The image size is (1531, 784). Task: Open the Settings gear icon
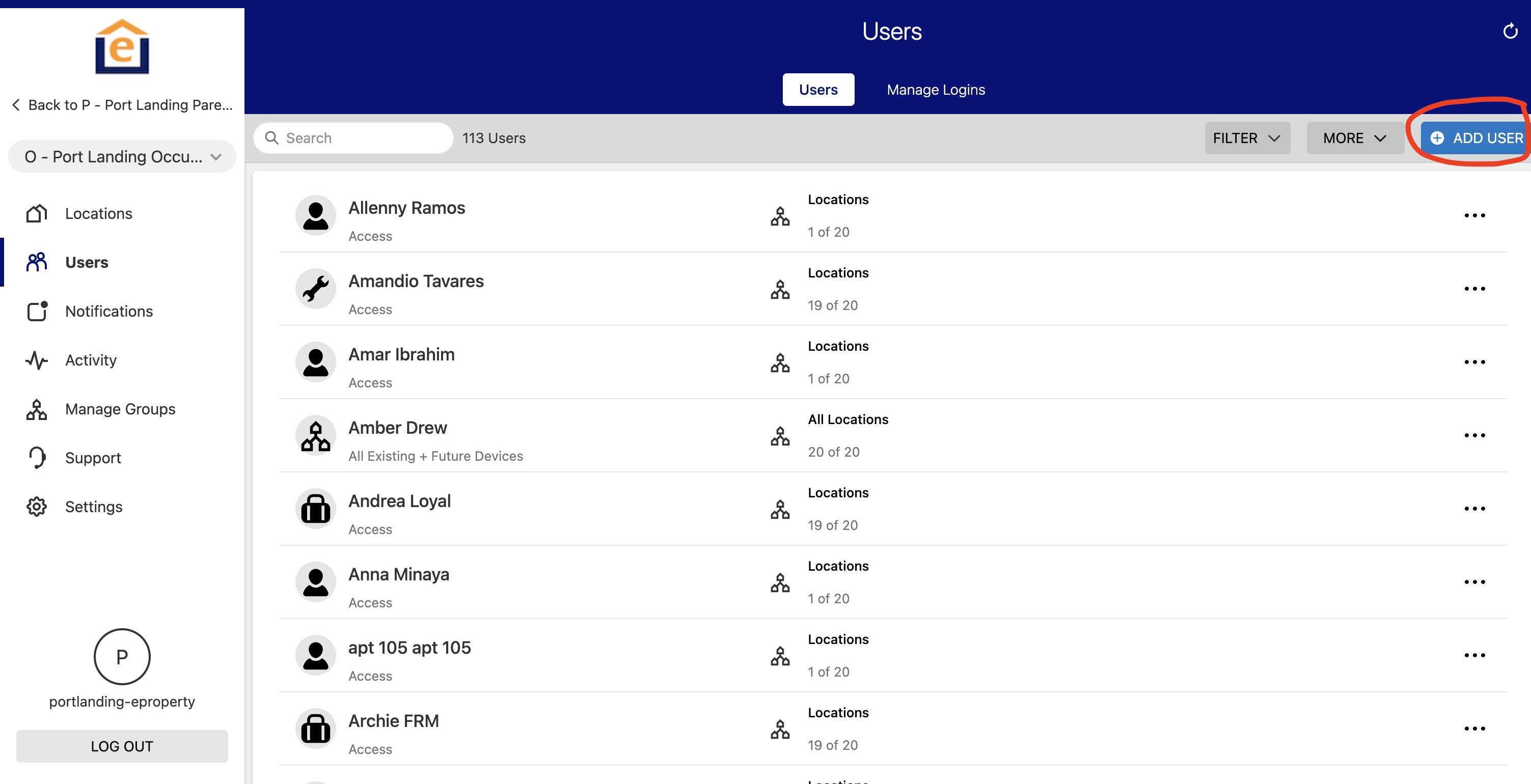tap(37, 507)
